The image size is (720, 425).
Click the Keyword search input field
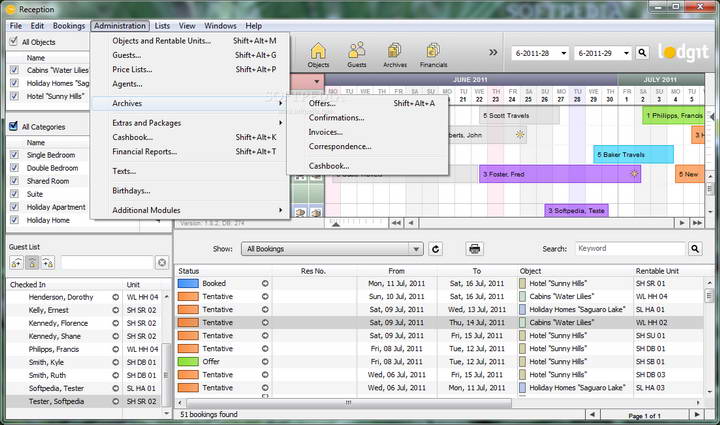click(628, 248)
